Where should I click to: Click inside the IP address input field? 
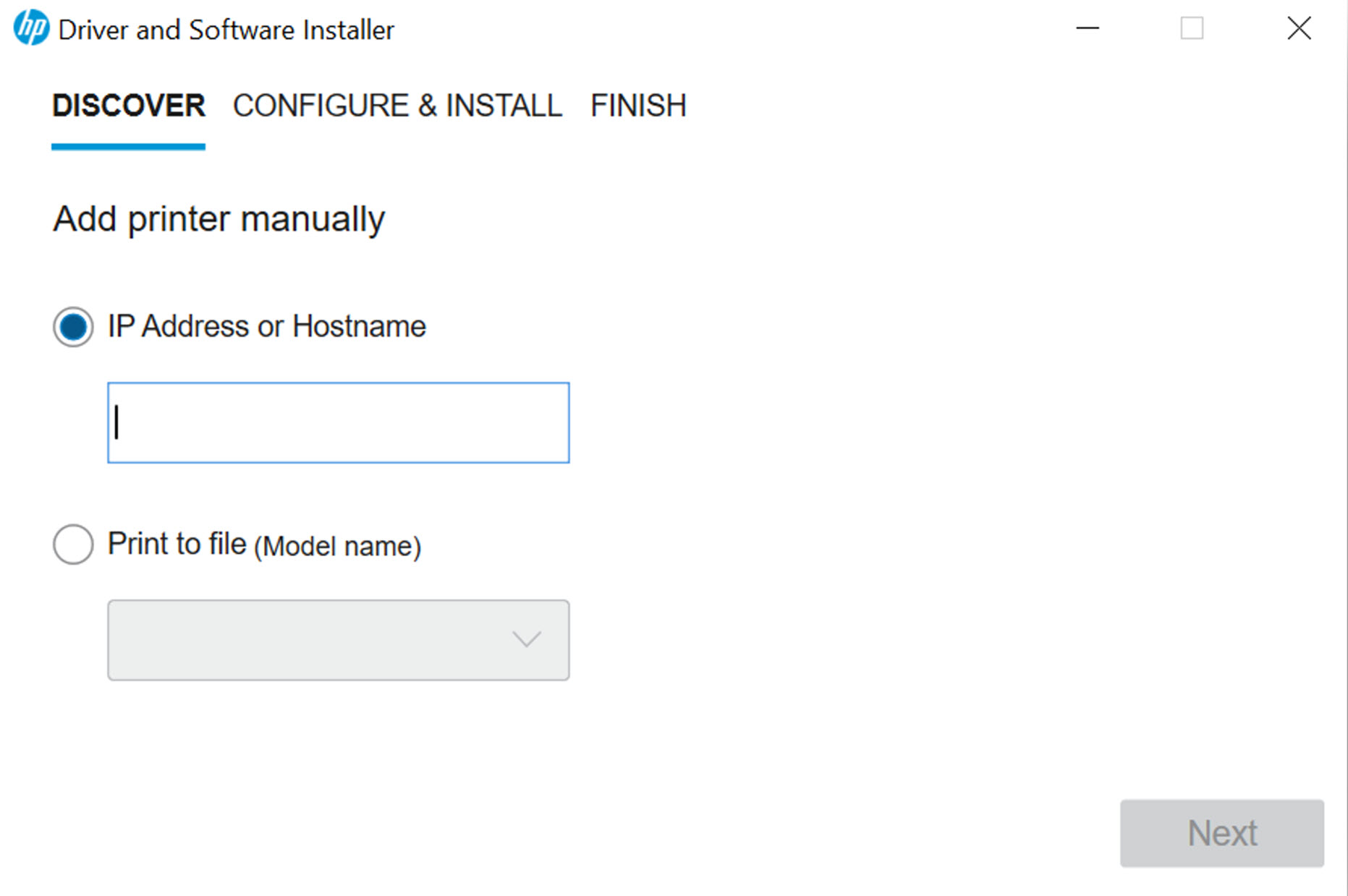(337, 422)
